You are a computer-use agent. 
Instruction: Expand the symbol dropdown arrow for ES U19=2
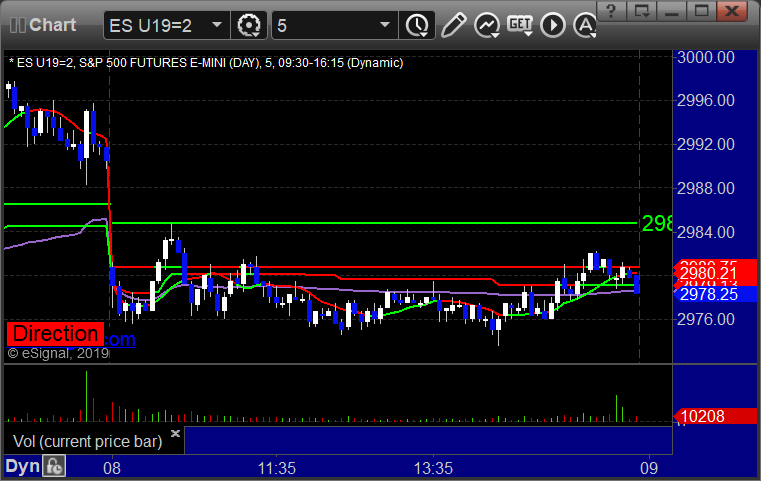point(217,24)
